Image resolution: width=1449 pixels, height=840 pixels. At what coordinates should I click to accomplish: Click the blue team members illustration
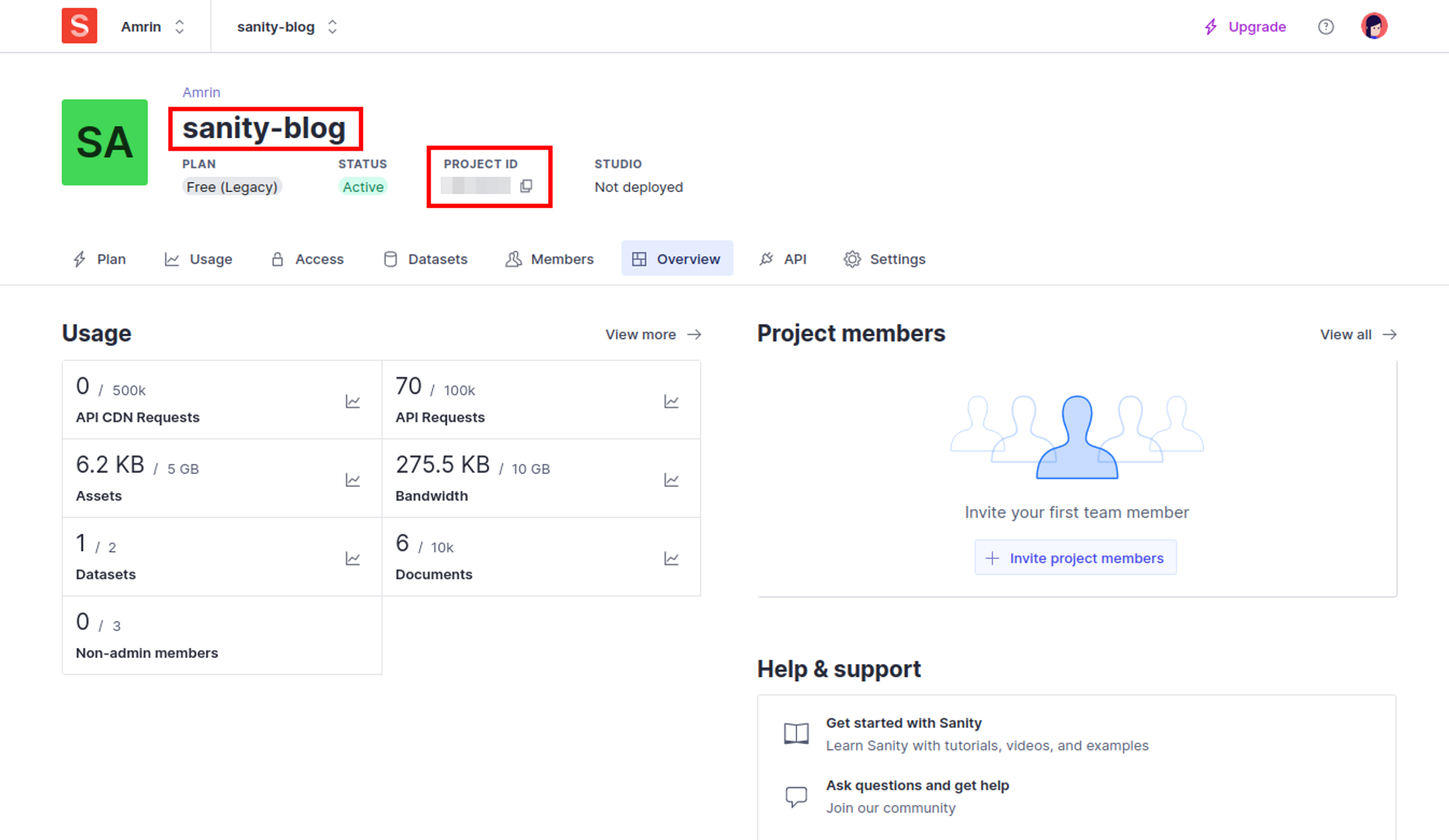pyautogui.click(x=1077, y=437)
